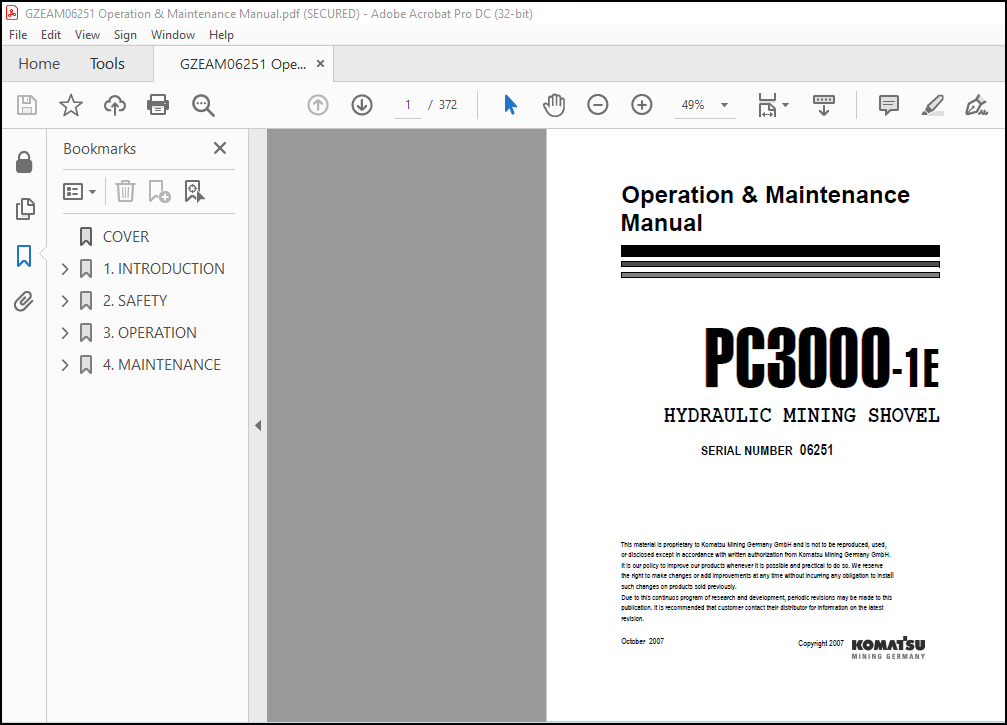This screenshot has width=1007, height=725.
Task: Expand the 3. OPERATION bookmark
Action: [x=65, y=333]
